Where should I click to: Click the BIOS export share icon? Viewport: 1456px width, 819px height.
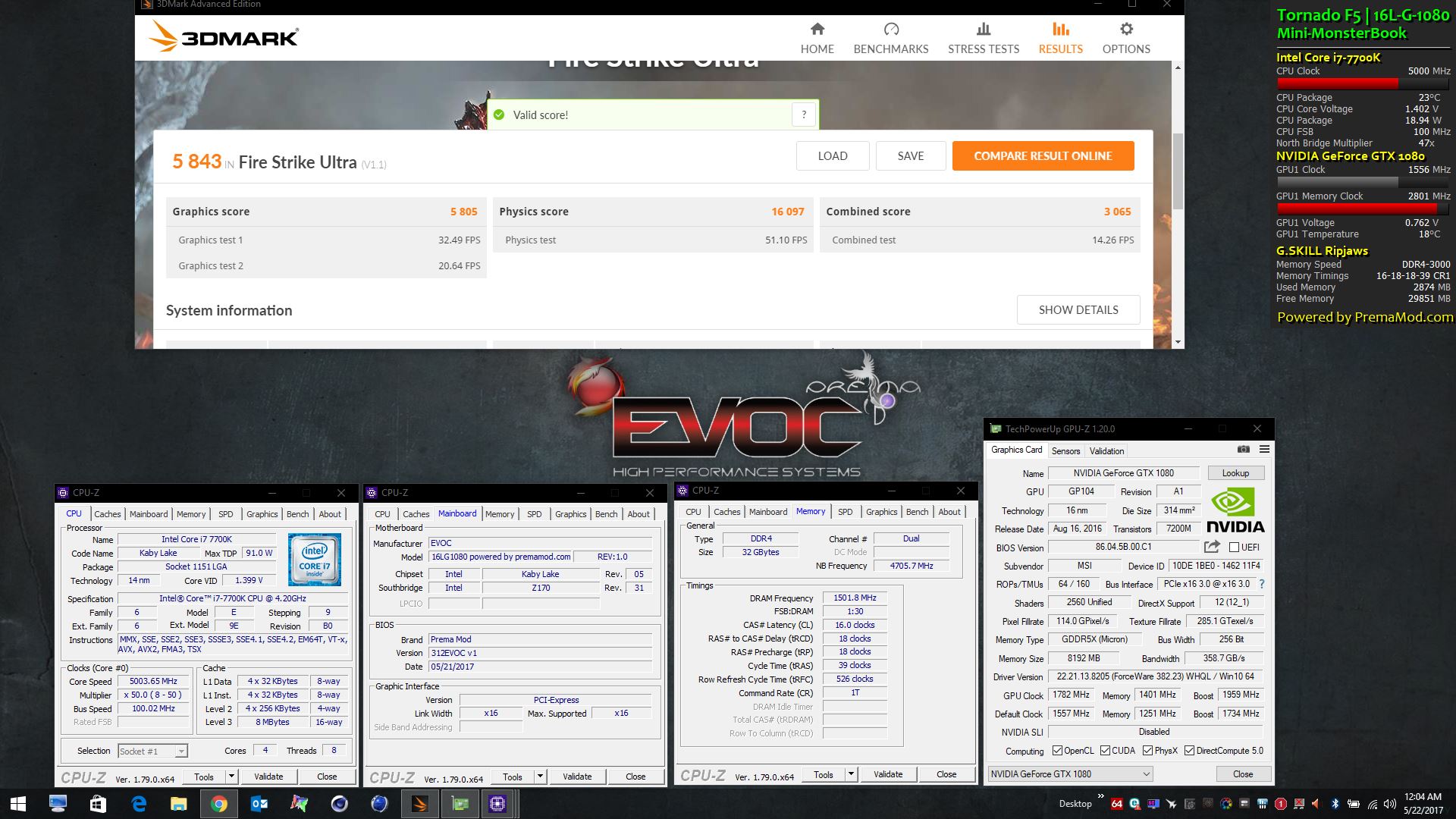[x=1211, y=547]
